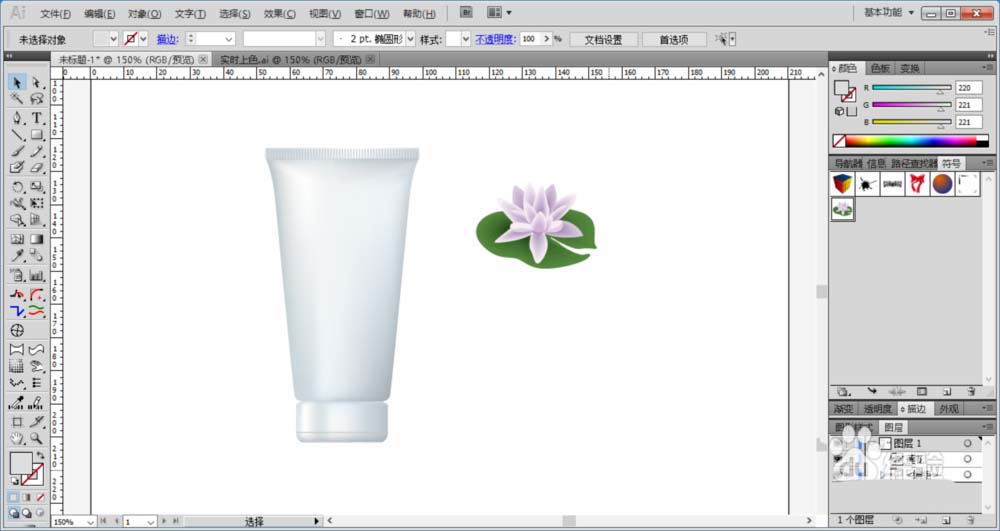Screen dimensions: 1000x531
Task: Select the Rectangle tool
Action: tap(36, 135)
